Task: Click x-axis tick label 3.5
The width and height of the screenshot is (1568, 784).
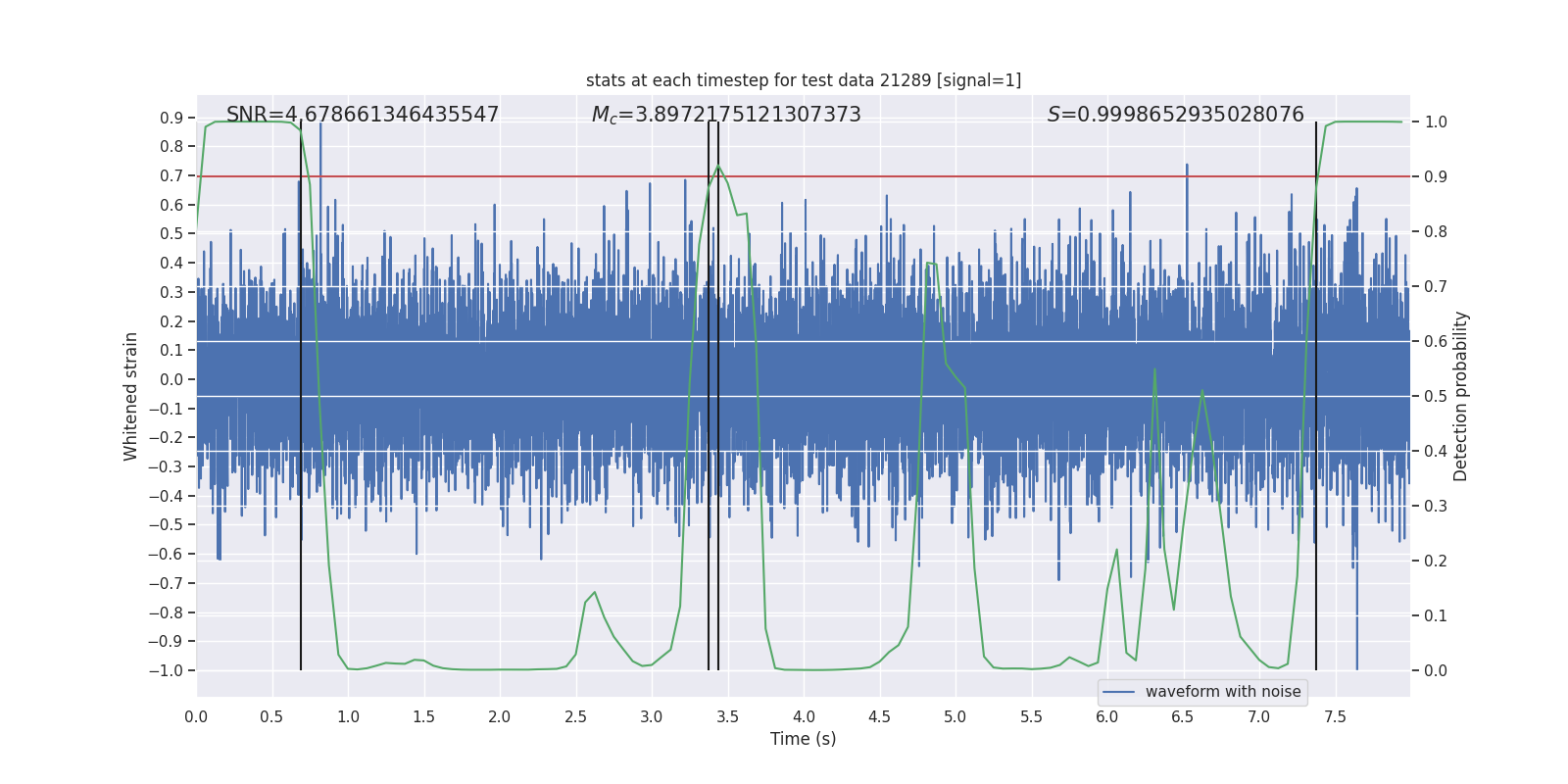Action: (x=727, y=717)
